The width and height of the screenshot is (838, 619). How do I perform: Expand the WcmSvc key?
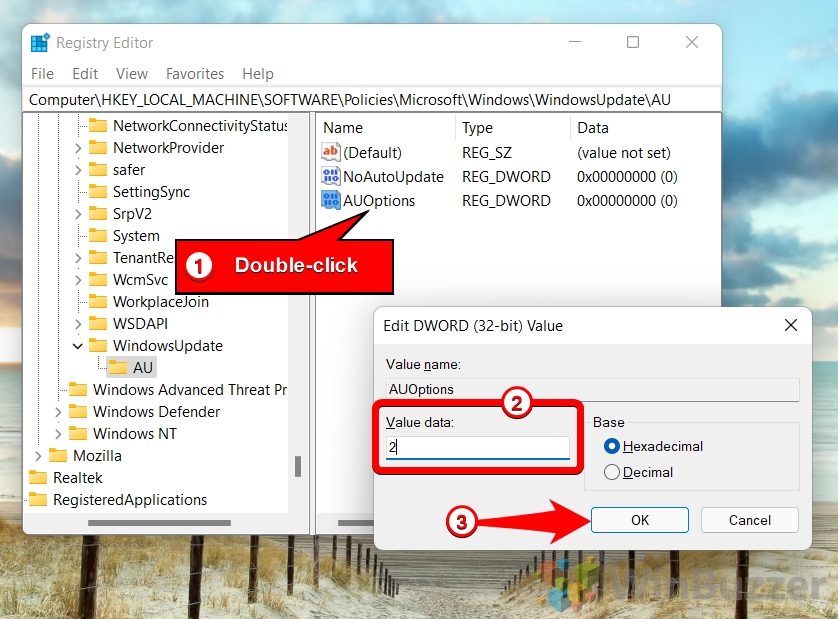tap(78, 280)
